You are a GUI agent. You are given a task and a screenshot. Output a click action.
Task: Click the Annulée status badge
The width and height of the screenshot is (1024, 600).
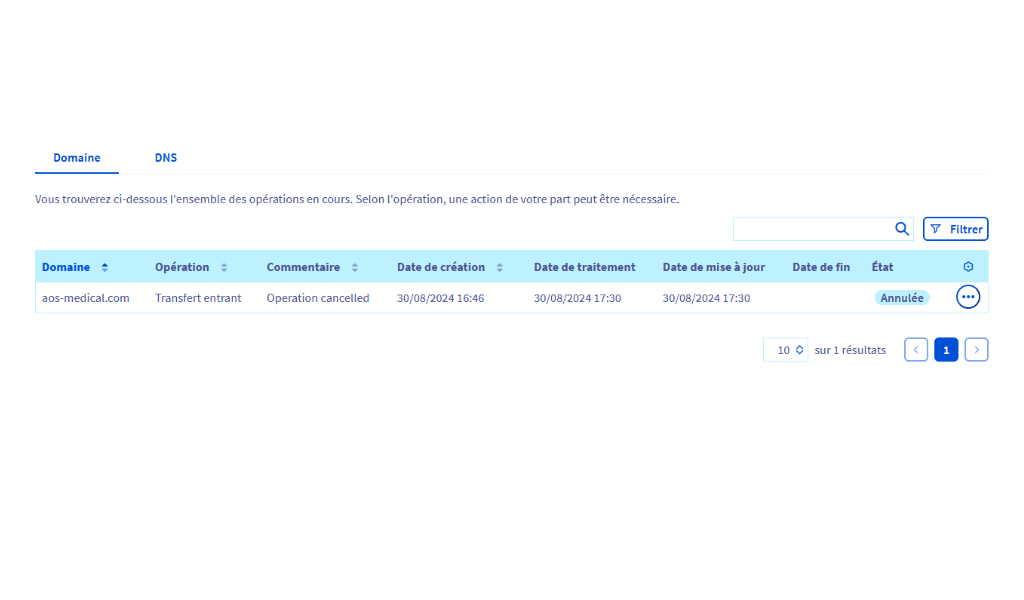point(901,298)
